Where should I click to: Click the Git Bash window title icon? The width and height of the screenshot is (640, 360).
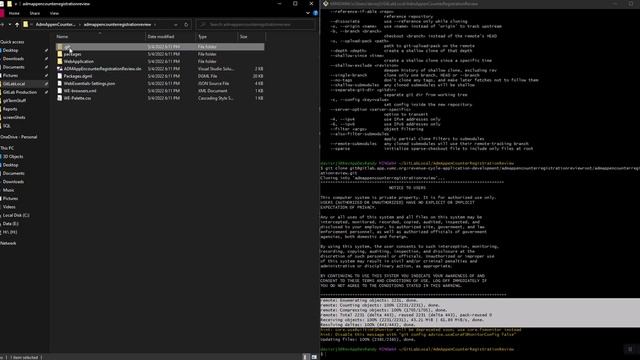click(325, 4)
